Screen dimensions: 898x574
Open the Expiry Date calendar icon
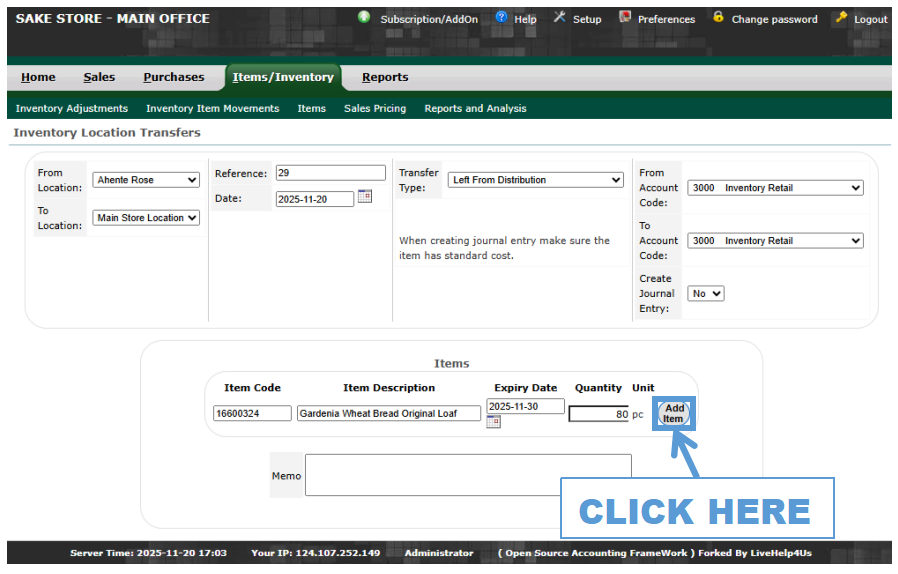[493, 422]
